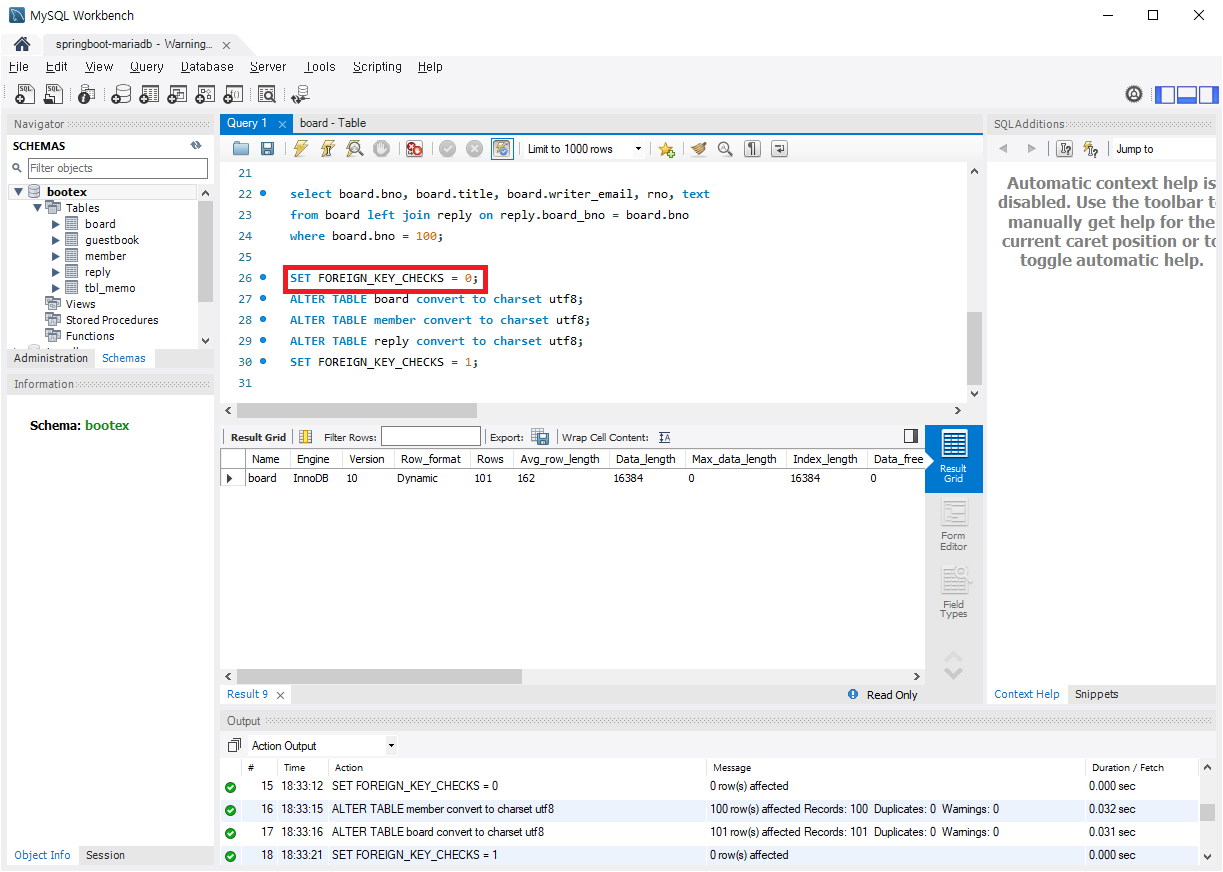Open the File menu
The image size is (1223, 872).
(18, 67)
